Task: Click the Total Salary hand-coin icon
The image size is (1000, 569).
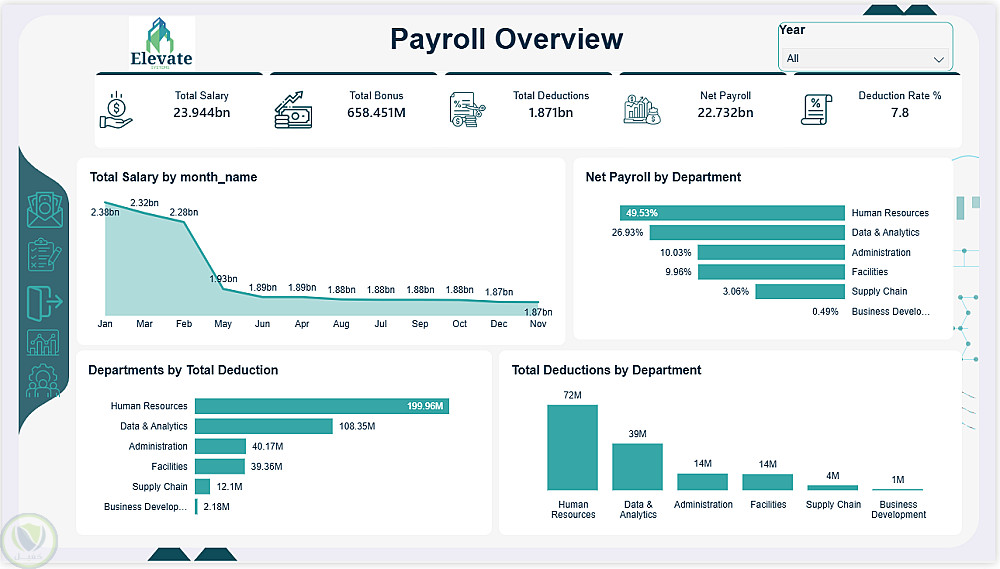Action: click(x=116, y=110)
